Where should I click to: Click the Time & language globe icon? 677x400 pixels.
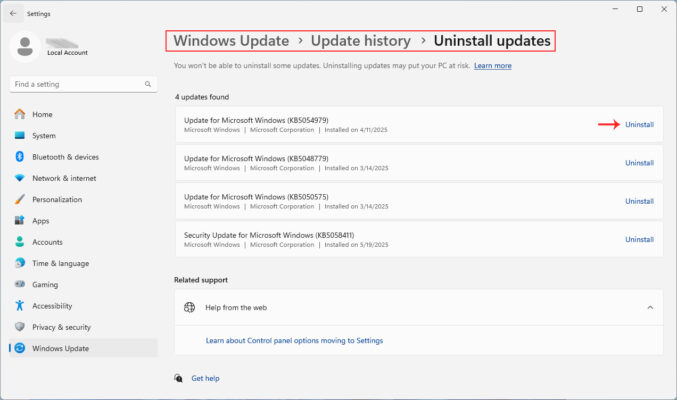19,263
